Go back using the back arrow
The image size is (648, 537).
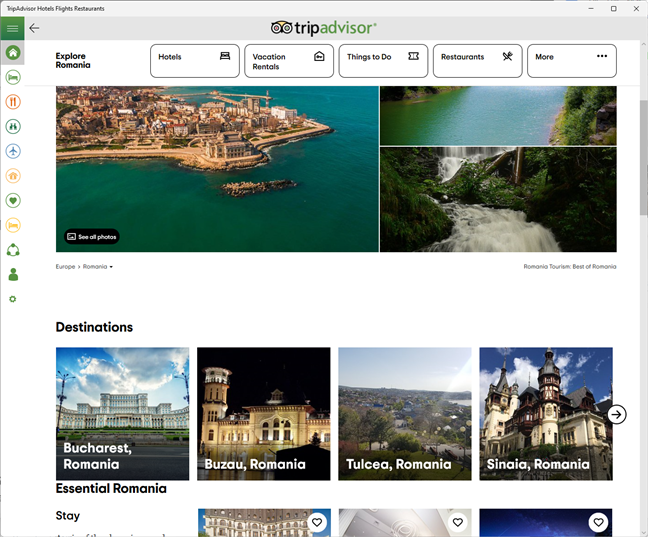click(x=34, y=28)
